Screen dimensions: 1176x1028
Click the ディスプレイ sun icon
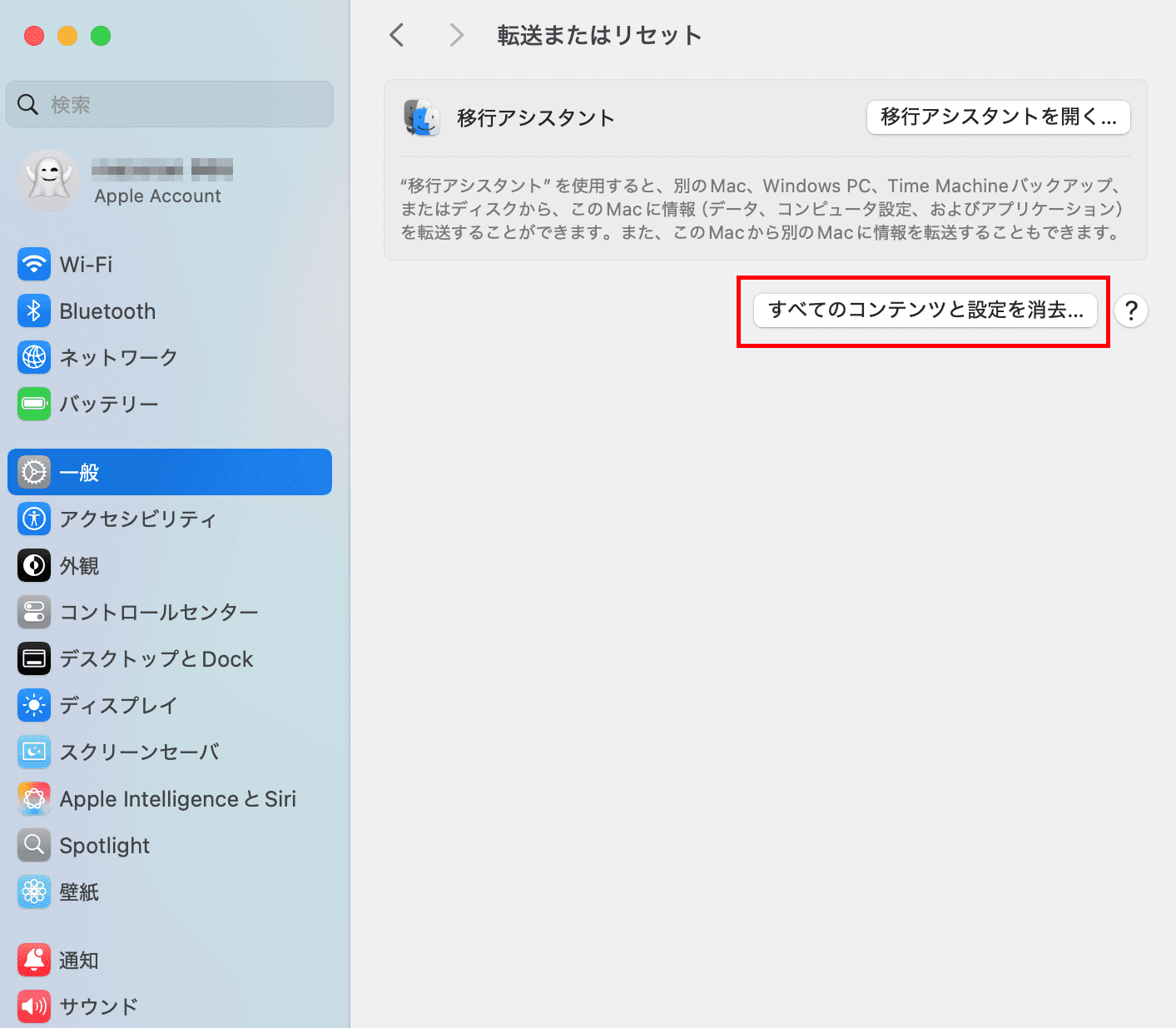(34, 706)
